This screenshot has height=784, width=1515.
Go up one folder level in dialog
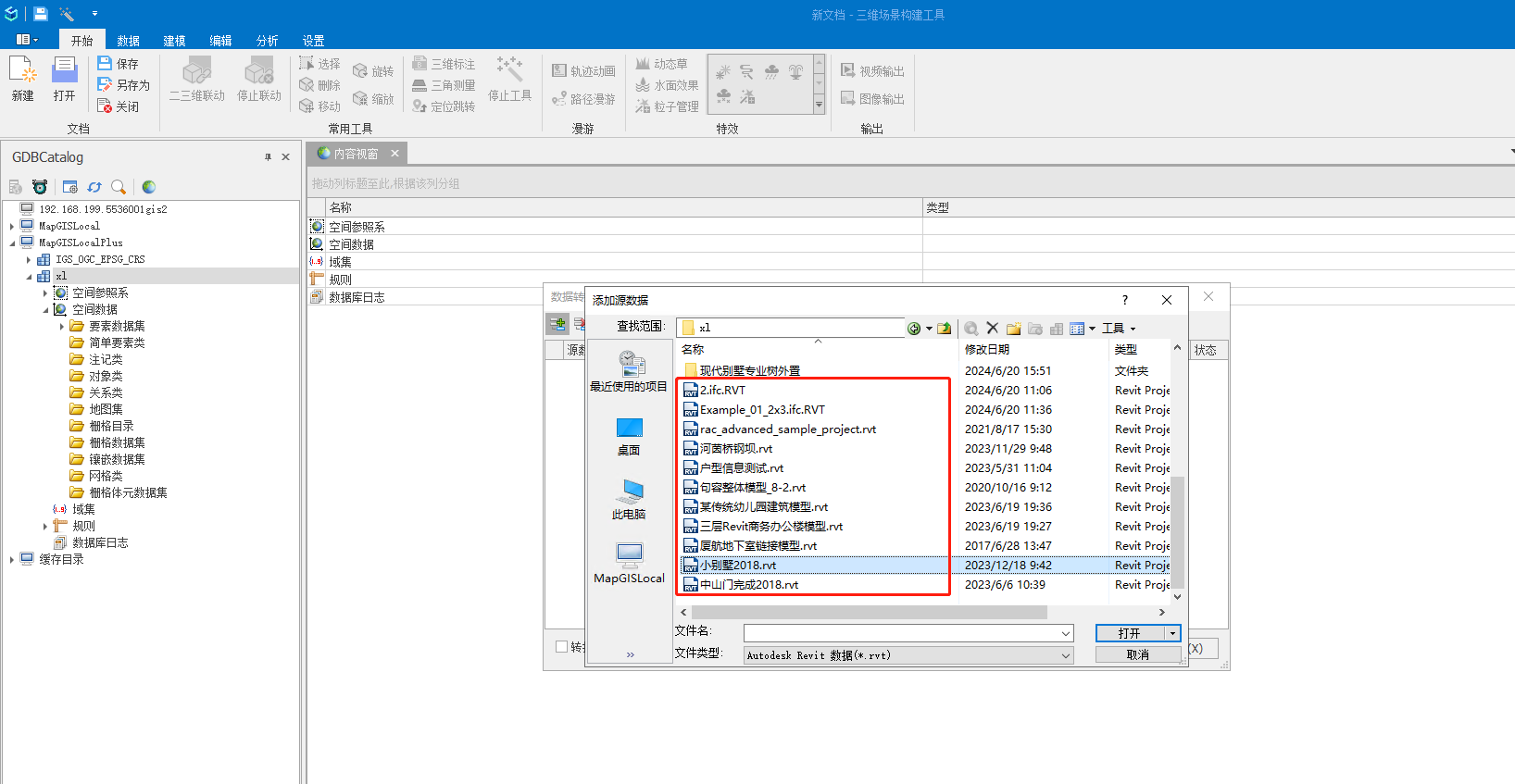tap(944, 329)
